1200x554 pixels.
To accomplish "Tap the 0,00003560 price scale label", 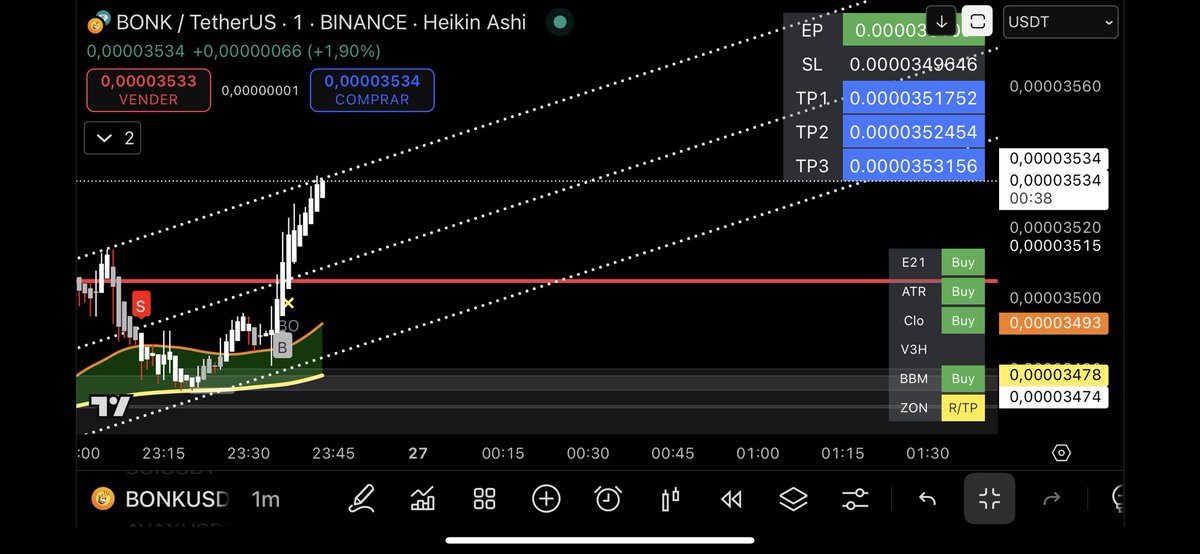I will pyautogui.click(x=1055, y=86).
